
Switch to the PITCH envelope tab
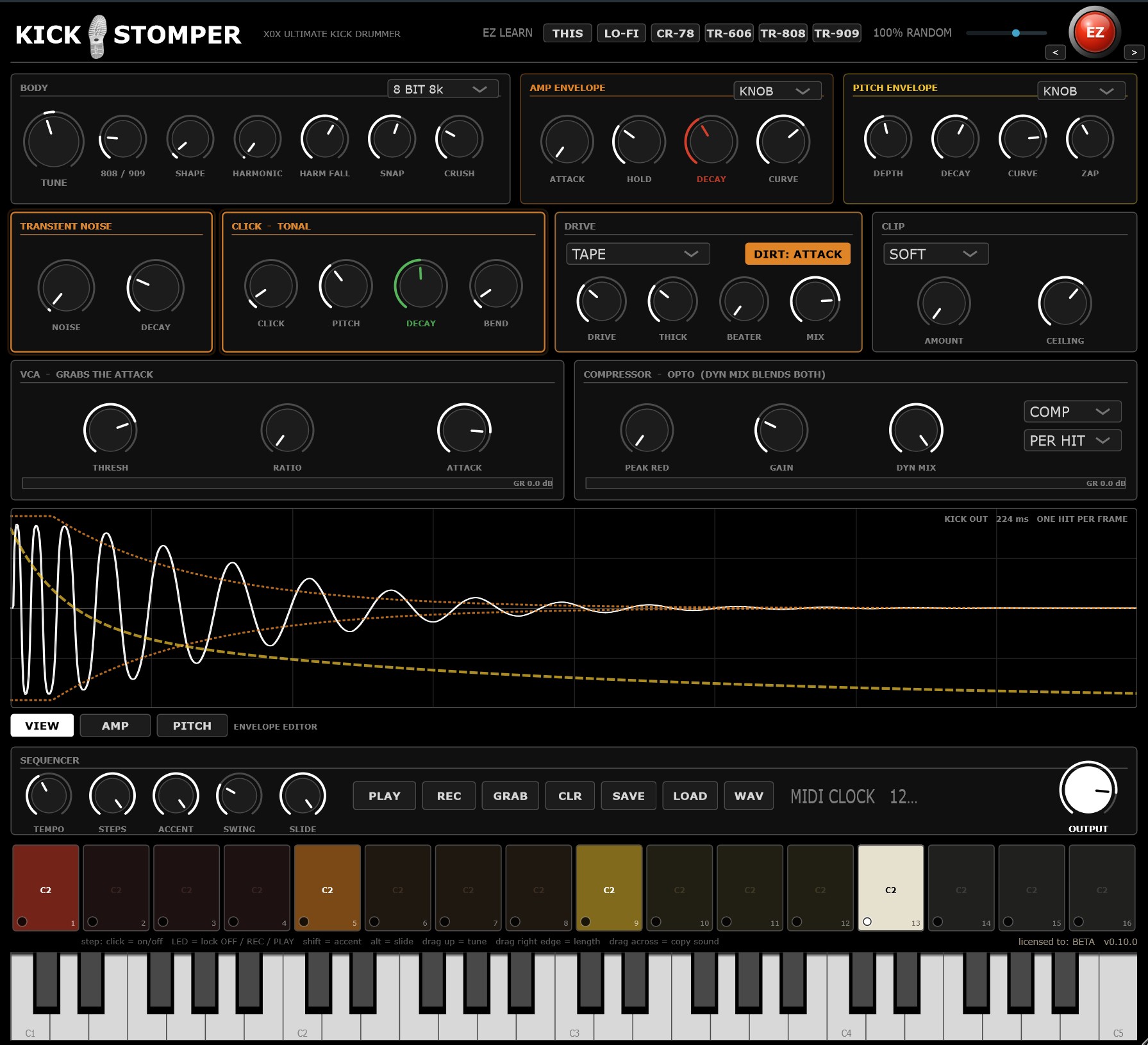pos(192,726)
